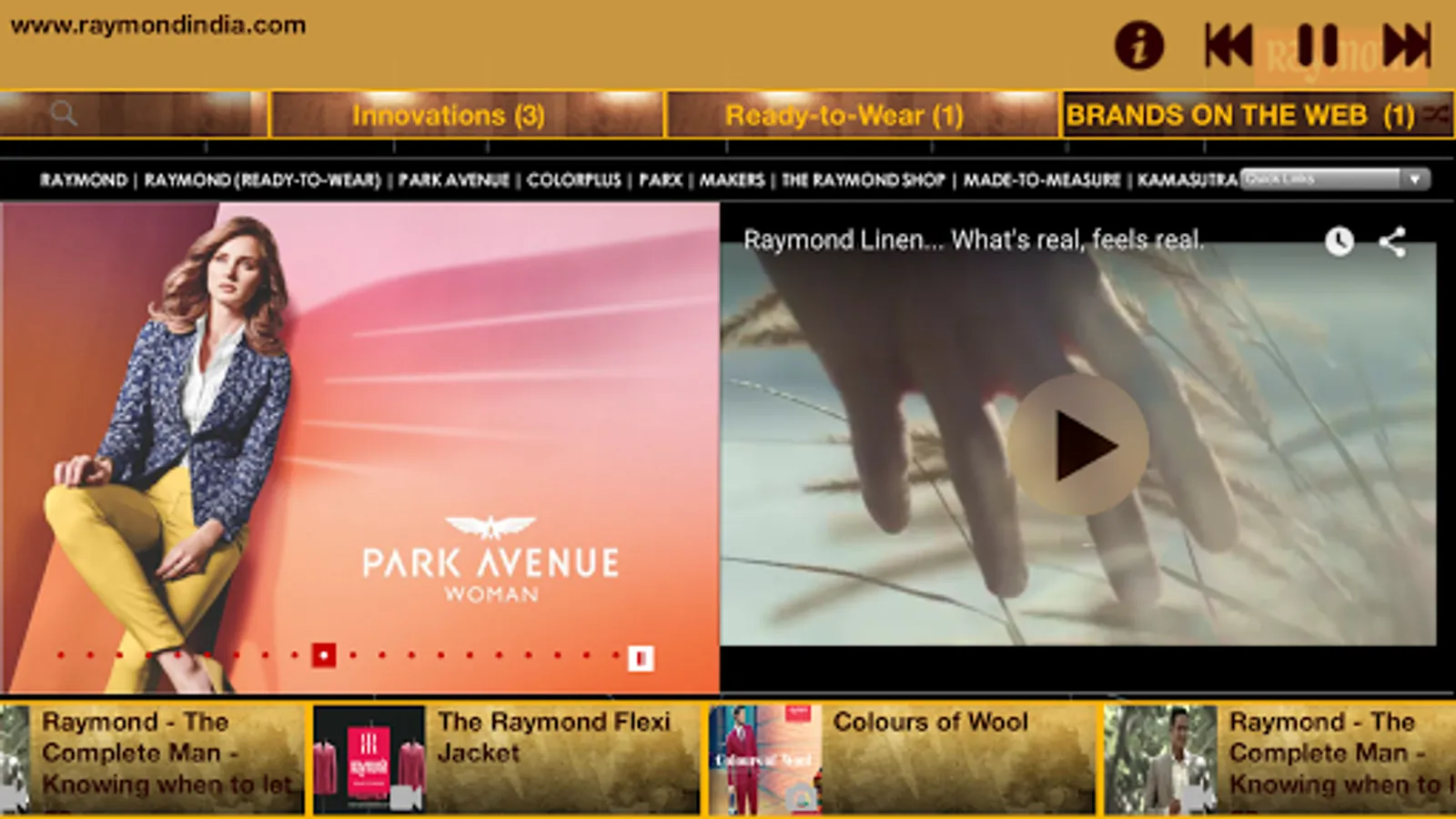This screenshot has width=1456, height=819.
Task: Open the RAYMOND (READY-TO-WEAR) nav link
Action: (262, 180)
